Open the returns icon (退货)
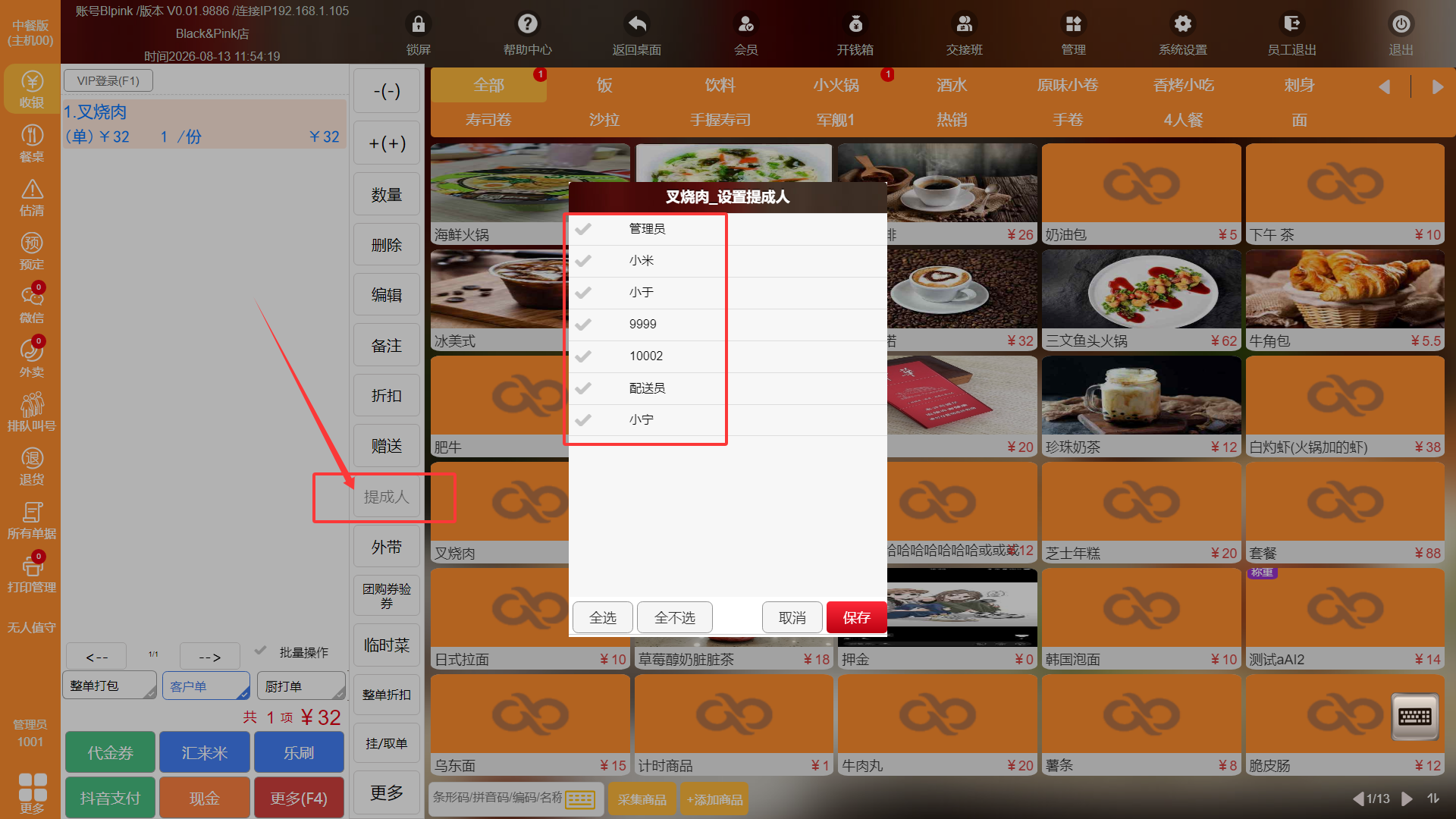The height and width of the screenshot is (819, 1456). coord(32,458)
